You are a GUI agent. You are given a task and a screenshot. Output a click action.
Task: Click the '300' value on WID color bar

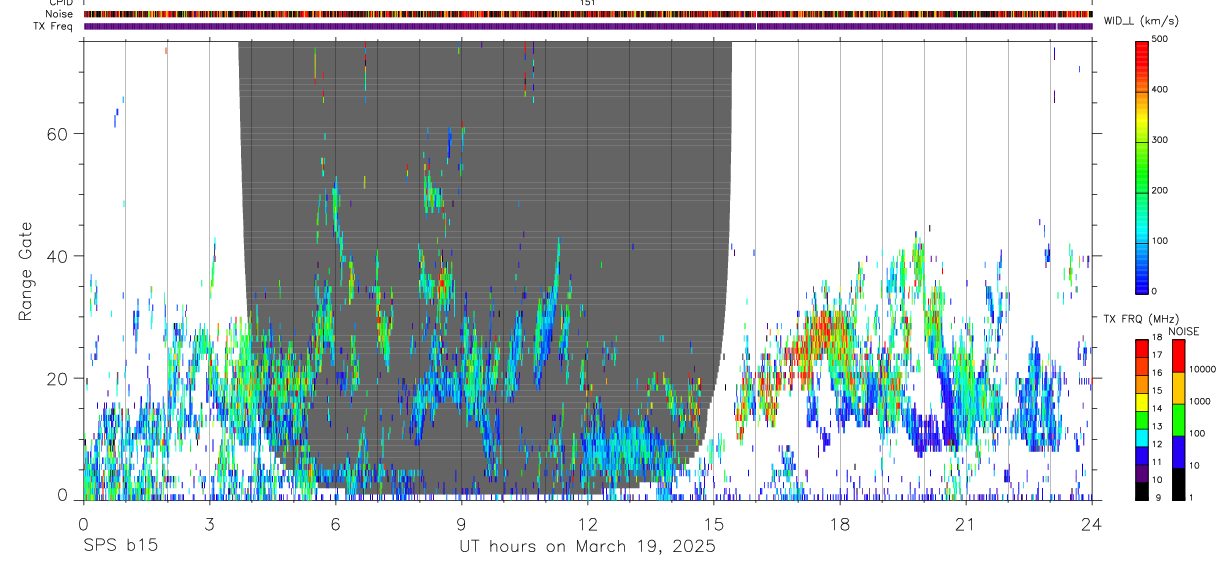click(x=1160, y=140)
